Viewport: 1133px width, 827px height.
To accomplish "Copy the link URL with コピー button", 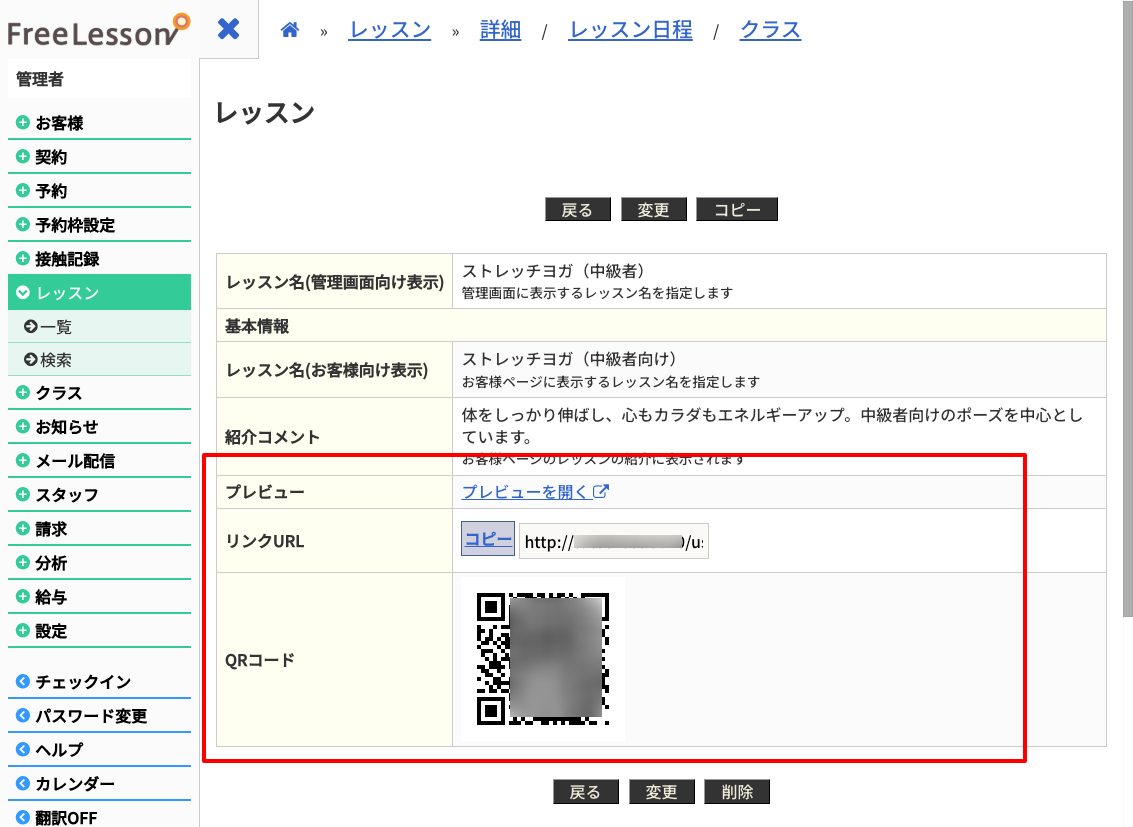I will click(488, 539).
